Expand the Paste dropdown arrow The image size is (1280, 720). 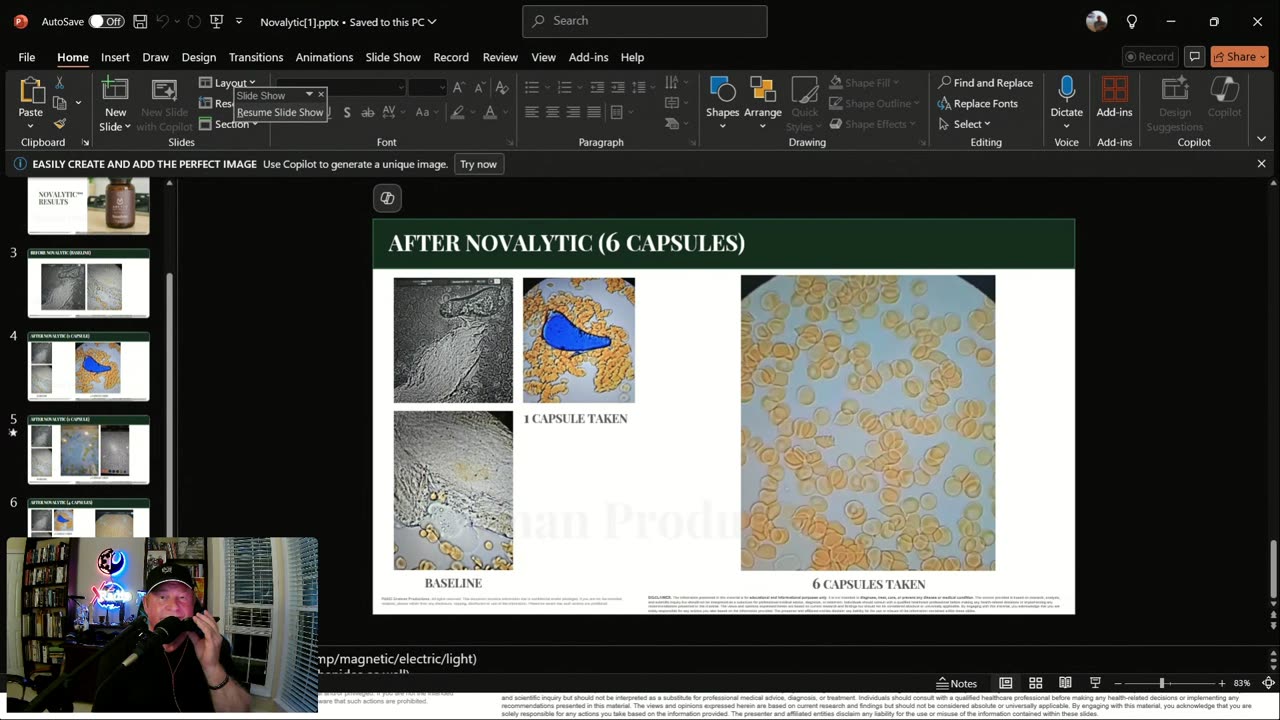(31, 126)
